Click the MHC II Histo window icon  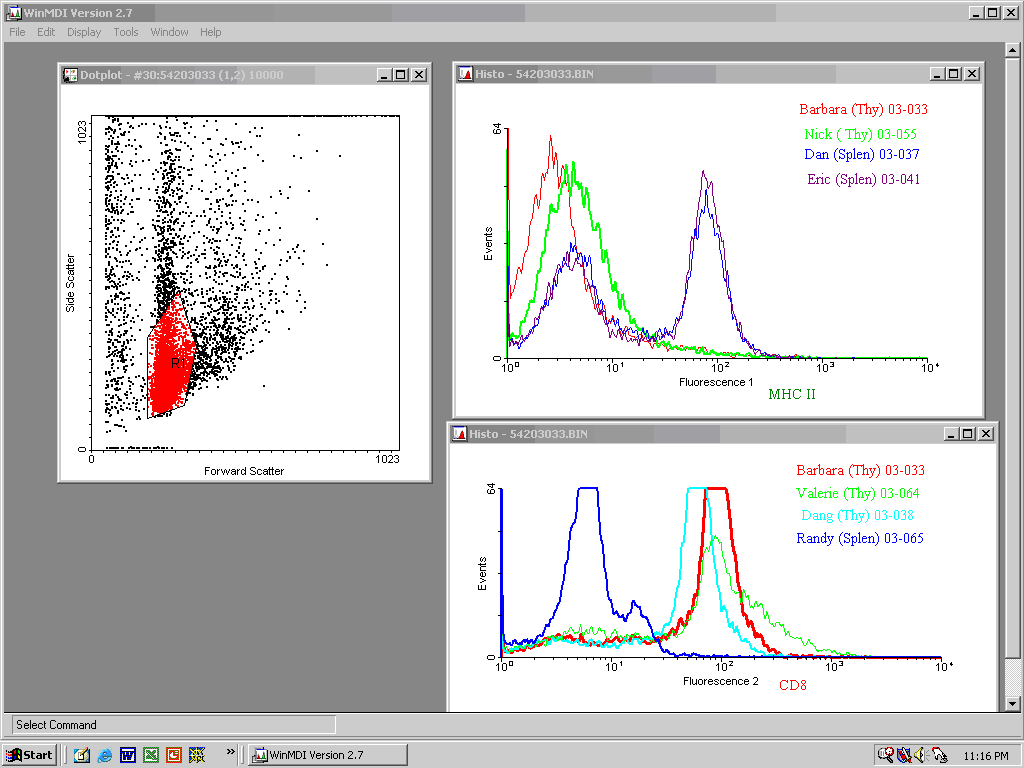tap(465, 74)
